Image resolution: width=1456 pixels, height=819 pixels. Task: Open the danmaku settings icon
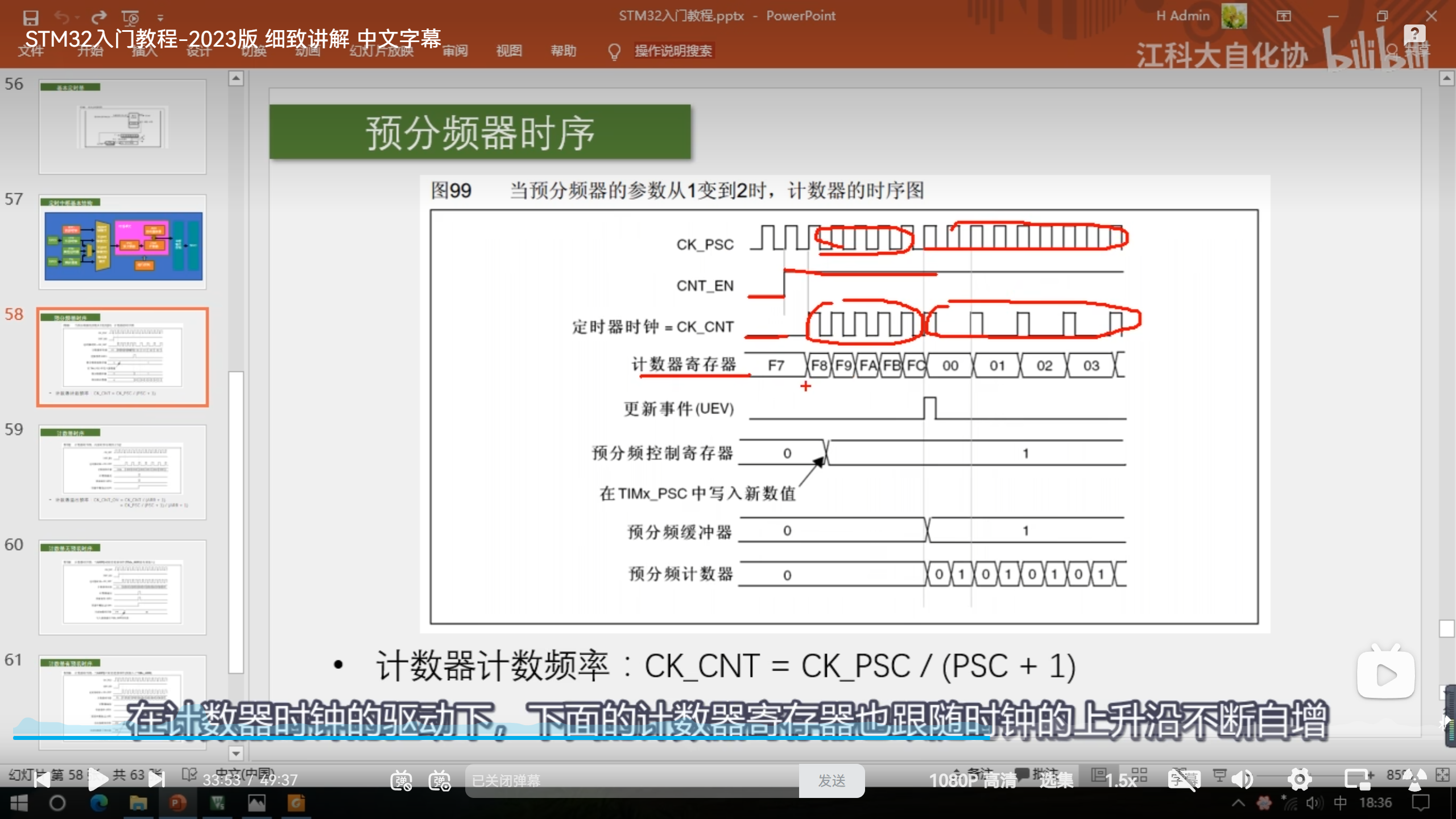click(440, 781)
